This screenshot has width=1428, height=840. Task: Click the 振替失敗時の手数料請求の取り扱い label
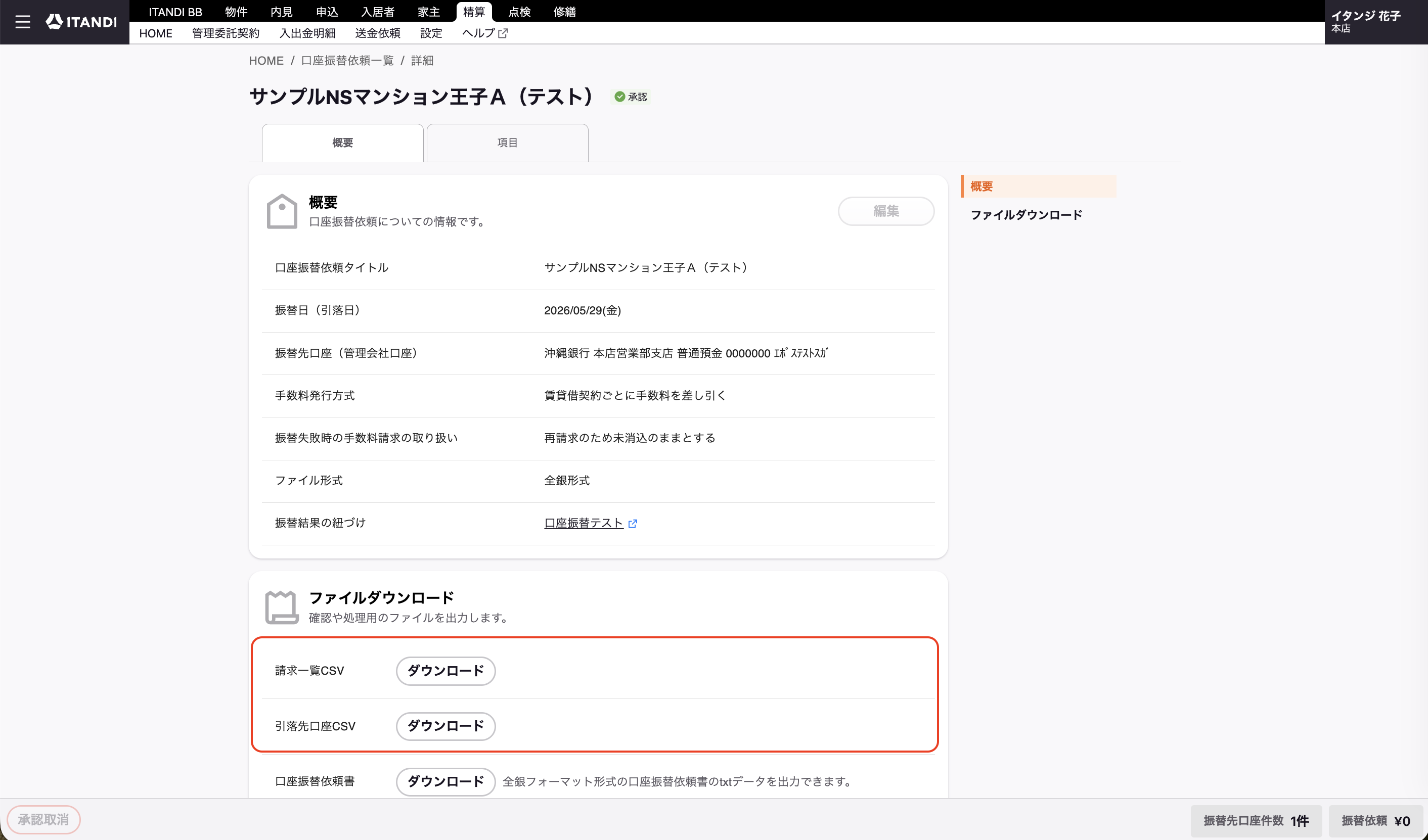[366, 438]
